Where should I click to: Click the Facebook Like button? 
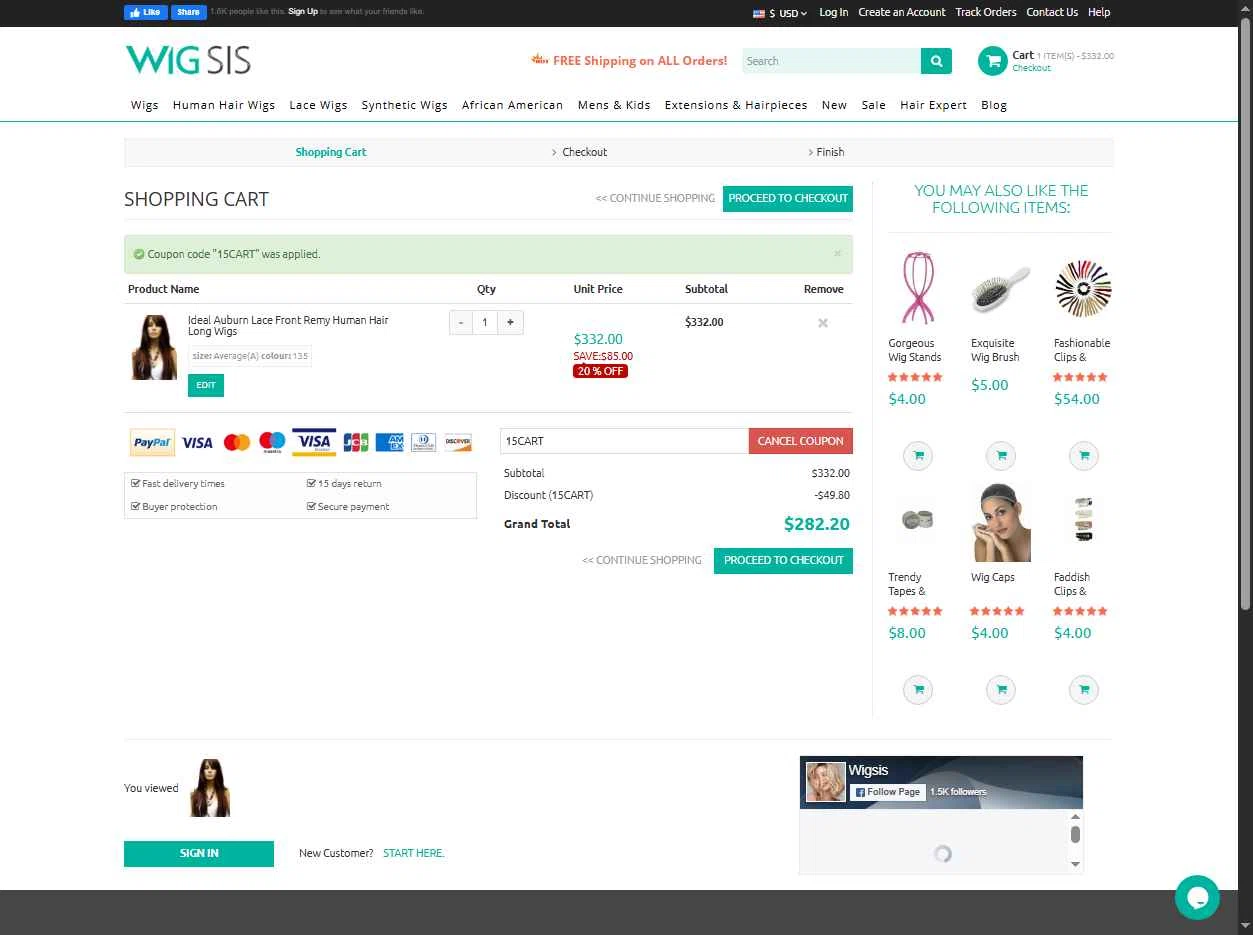(145, 12)
